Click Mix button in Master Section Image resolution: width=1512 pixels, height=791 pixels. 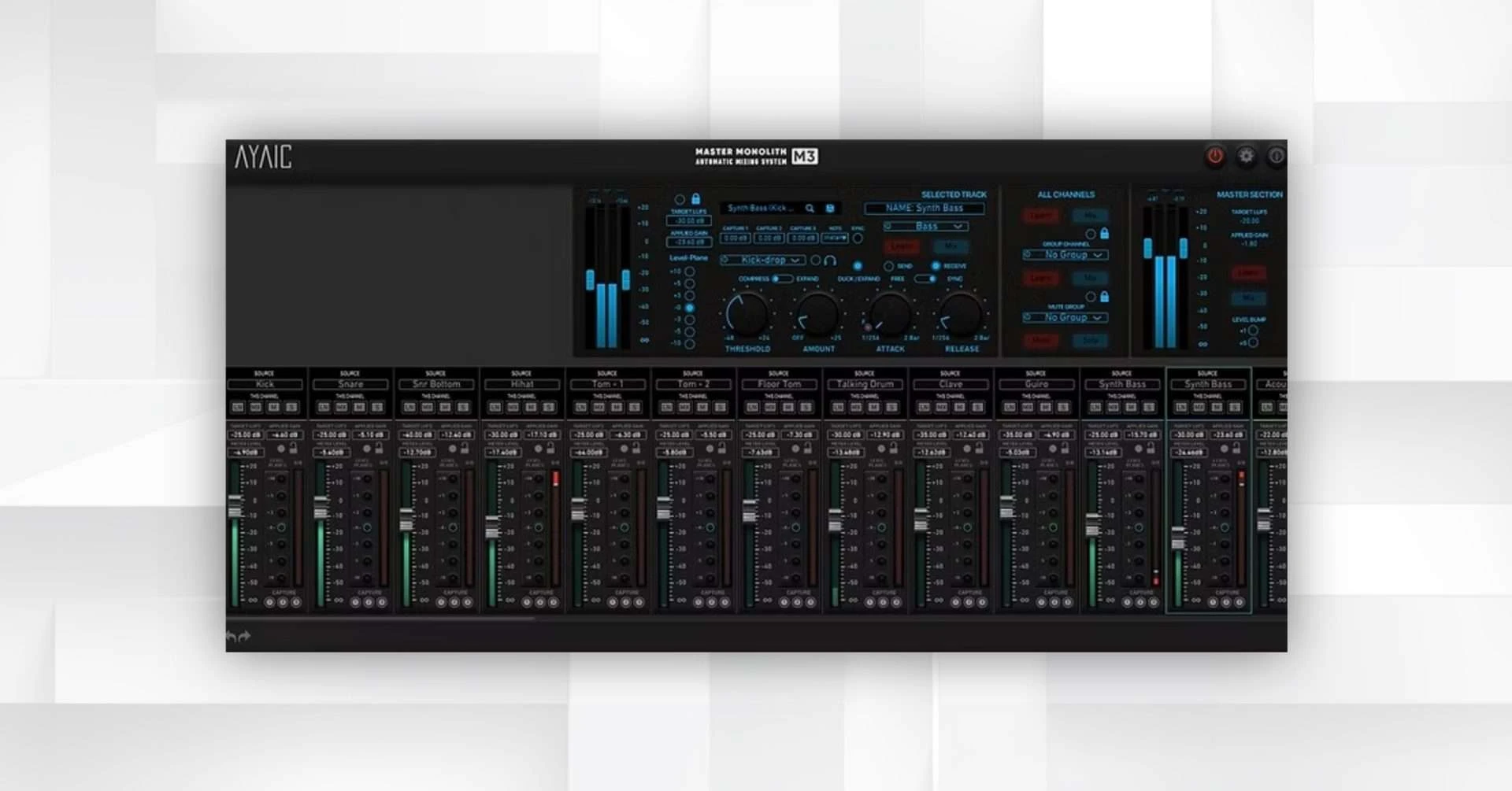click(x=1248, y=298)
